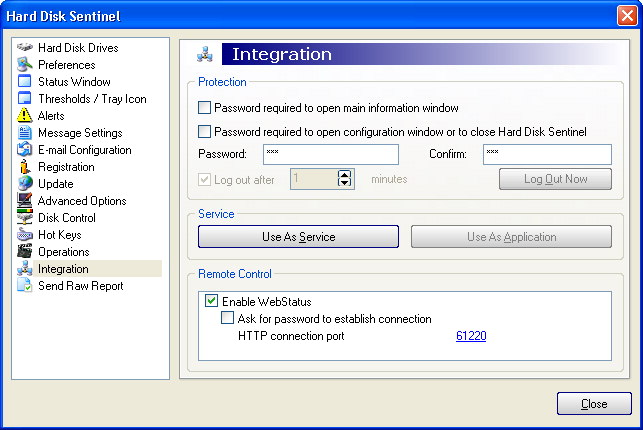Toggle password required for configuration window
Viewport: 643px width, 430px height.
tap(204, 132)
